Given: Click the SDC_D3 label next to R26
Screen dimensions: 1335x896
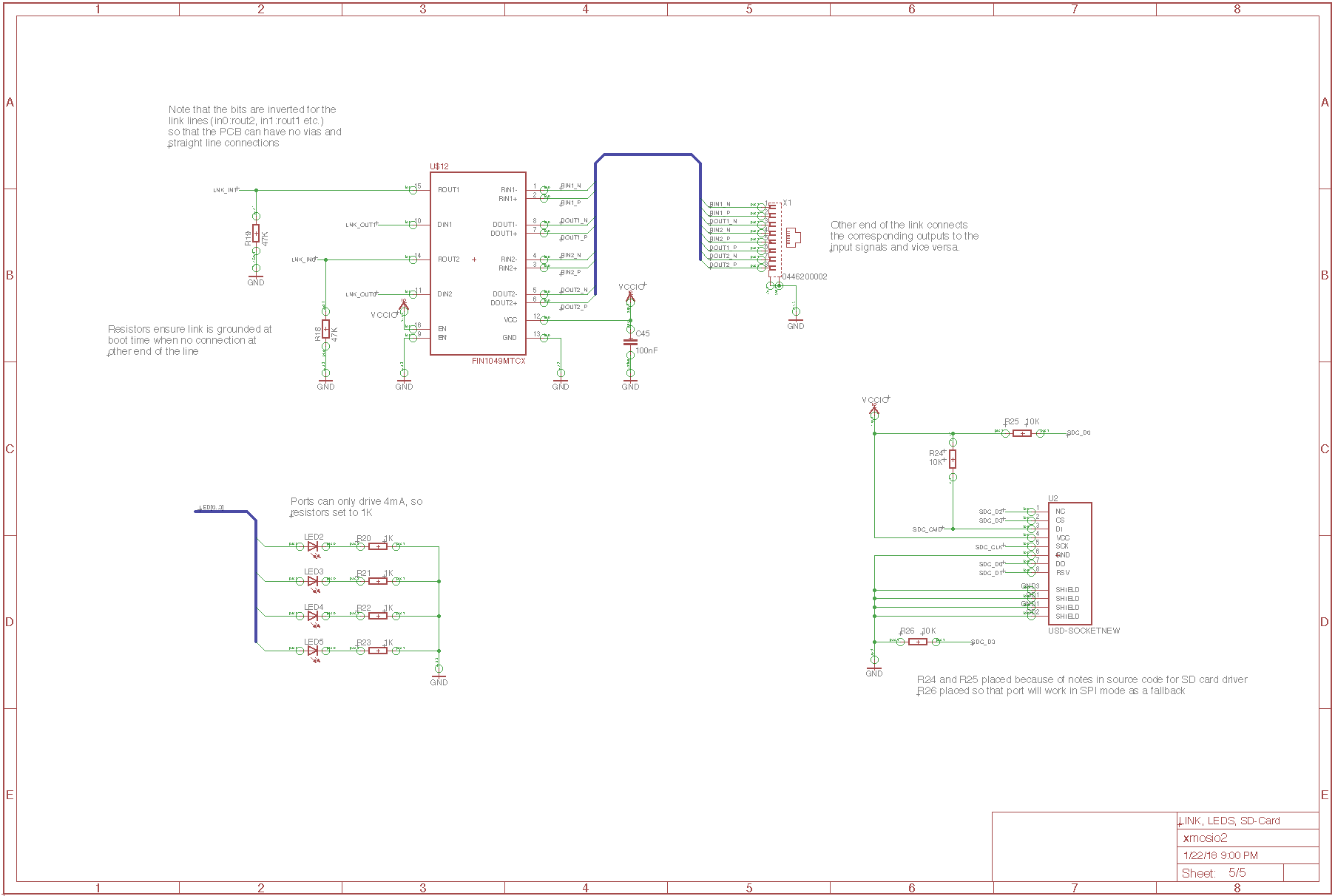Looking at the screenshot, I should click(x=983, y=642).
